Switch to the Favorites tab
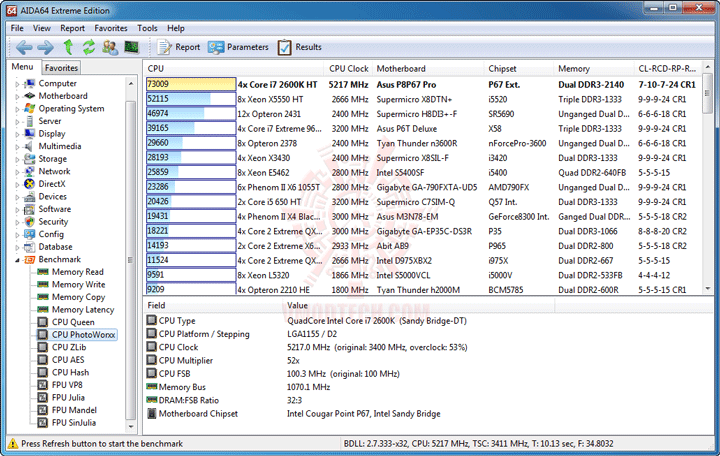The width and height of the screenshot is (720, 456). tap(61, 68)
